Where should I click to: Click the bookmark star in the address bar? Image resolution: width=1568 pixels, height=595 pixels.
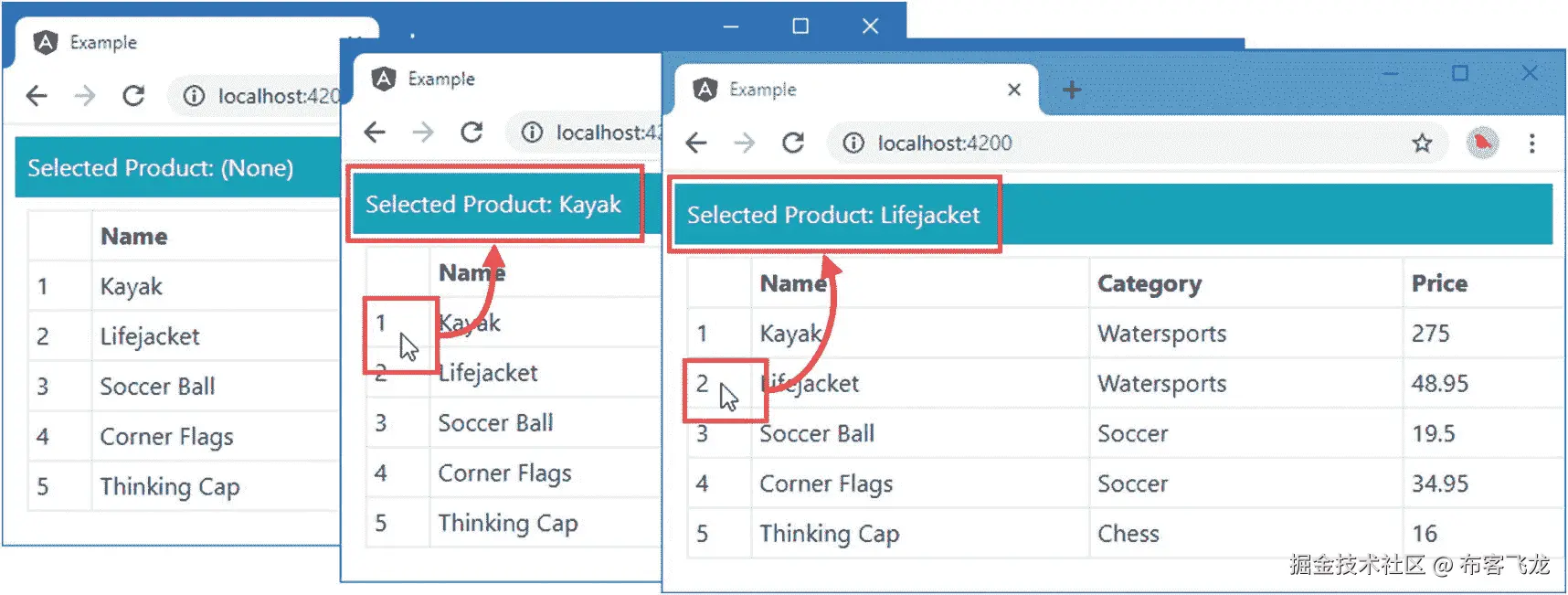tap(1422, 143)
